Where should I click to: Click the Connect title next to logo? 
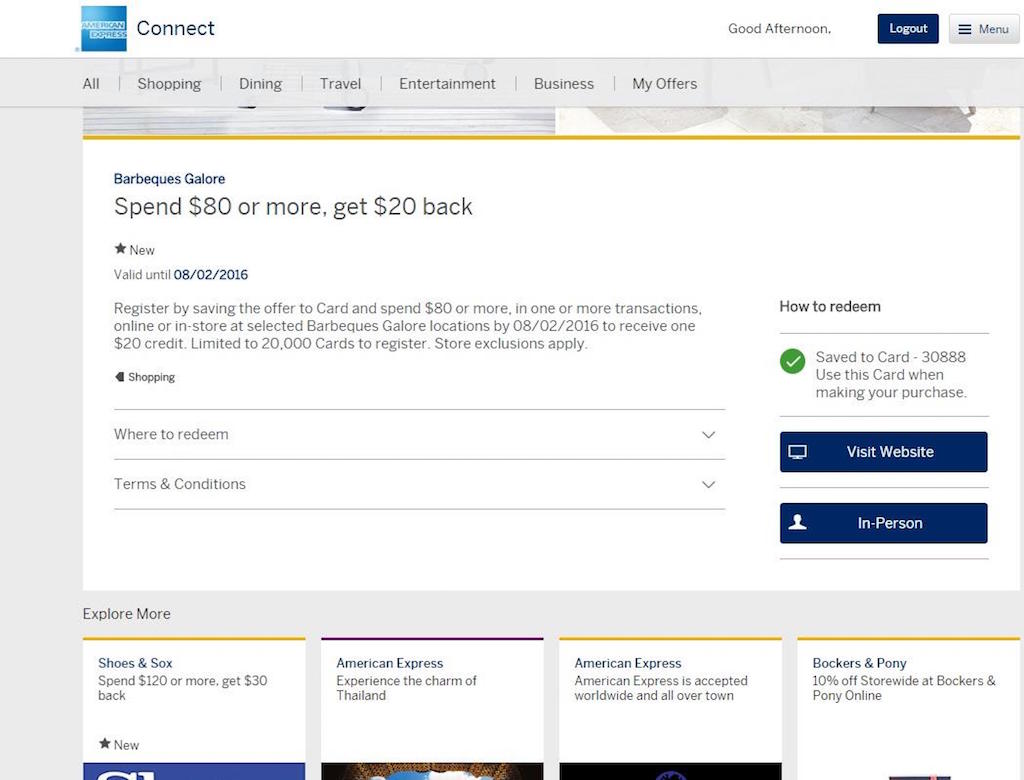[x=175, y=28]
